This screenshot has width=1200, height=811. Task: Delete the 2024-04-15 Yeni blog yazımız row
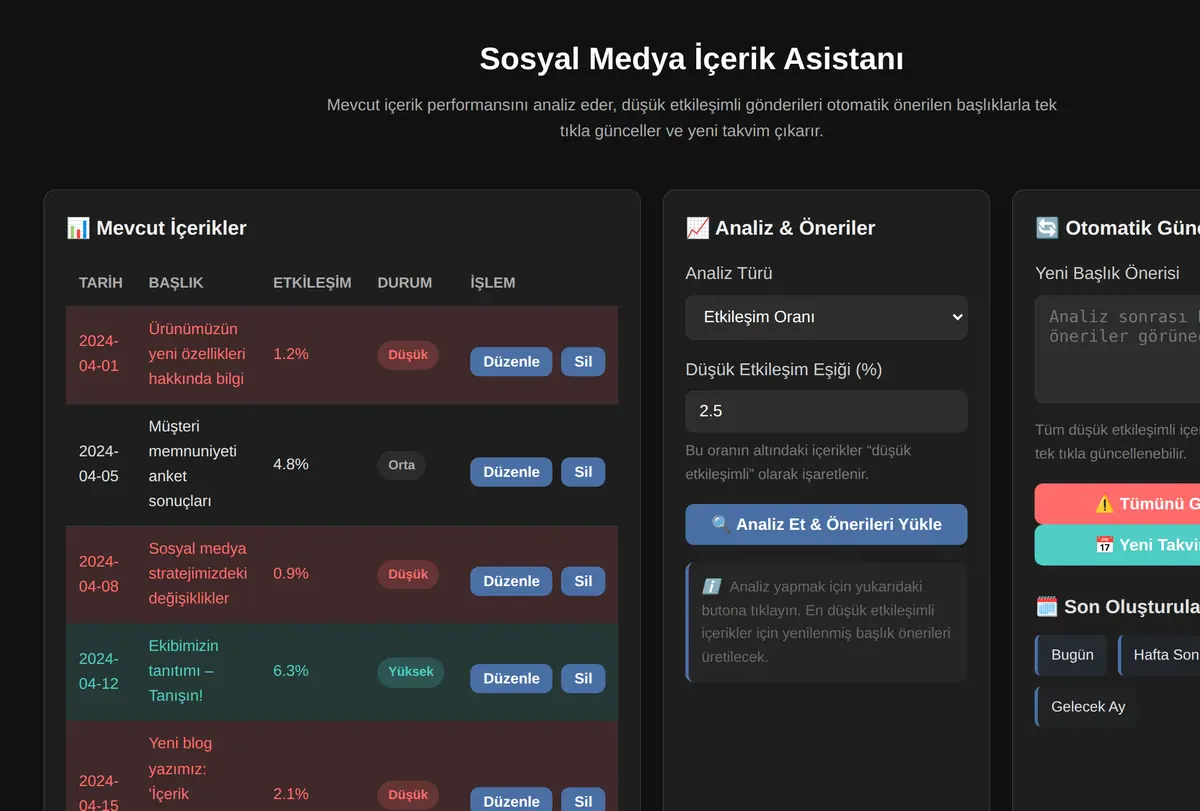[x=583, y=800]
